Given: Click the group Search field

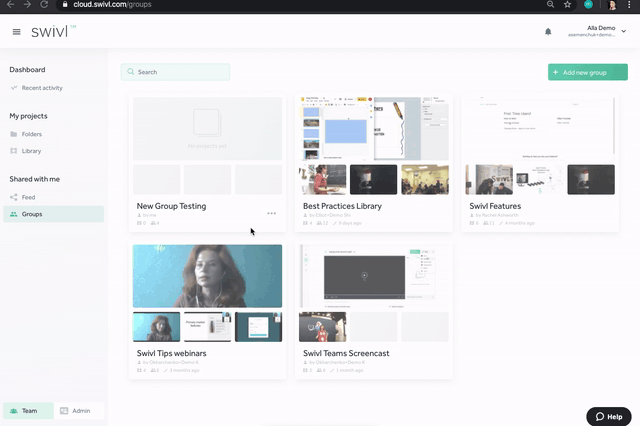Looking at the screenshot, I should pos(175,72).
